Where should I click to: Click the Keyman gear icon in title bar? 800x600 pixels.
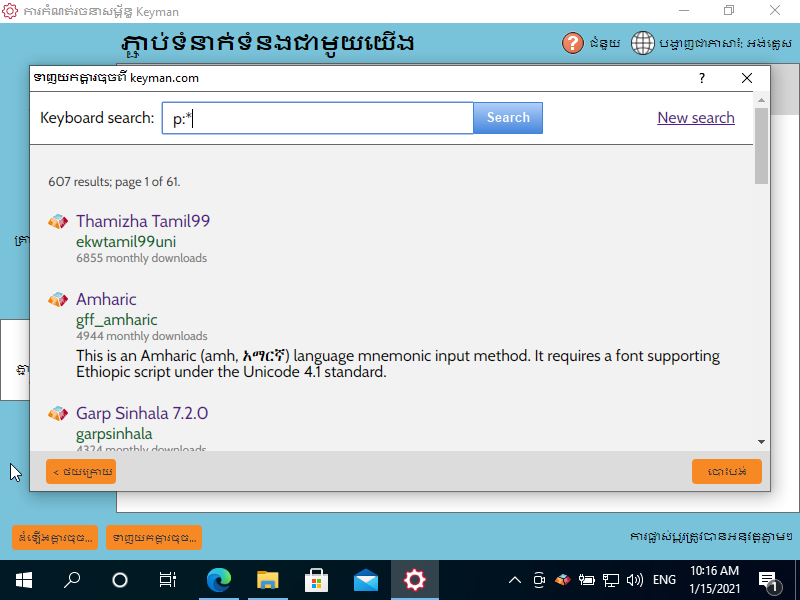[10, 11]
